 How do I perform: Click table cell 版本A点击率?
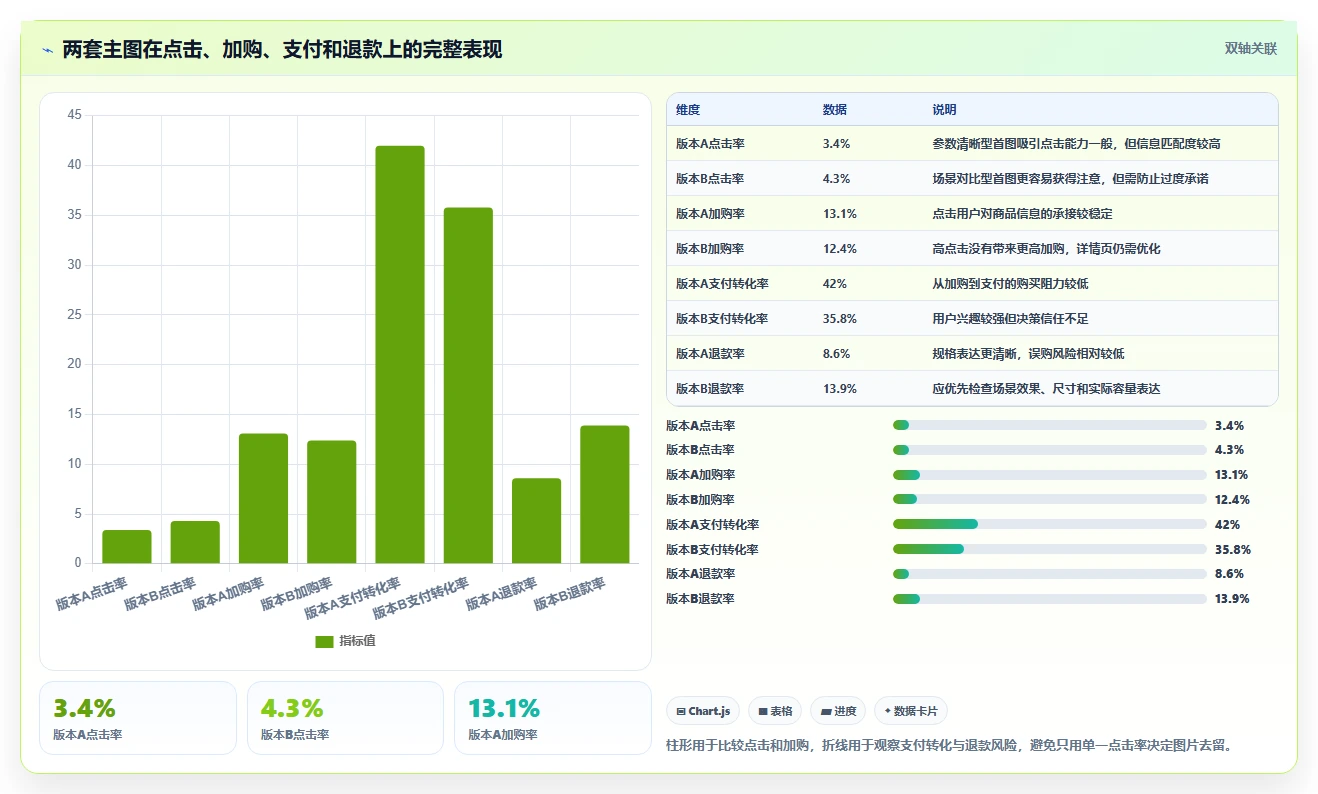[710, 144]
